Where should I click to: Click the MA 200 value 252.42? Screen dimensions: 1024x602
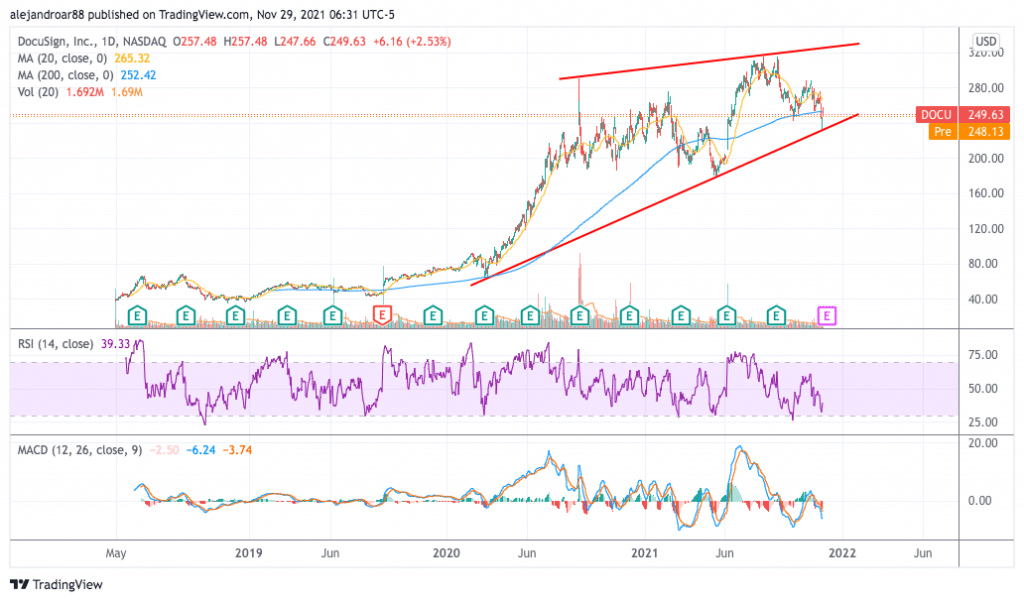pyautogui.click(x=138, y=75)
